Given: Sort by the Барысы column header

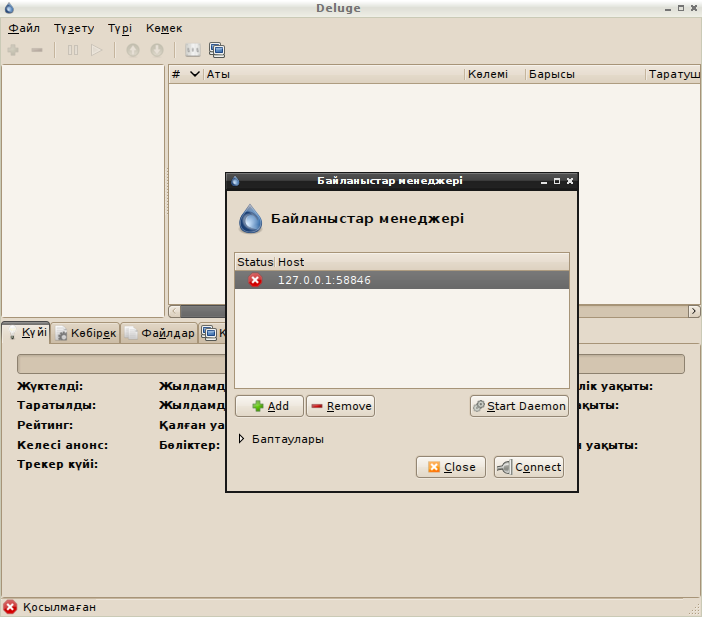Looking at the screenshot, I should click(586, 74).
